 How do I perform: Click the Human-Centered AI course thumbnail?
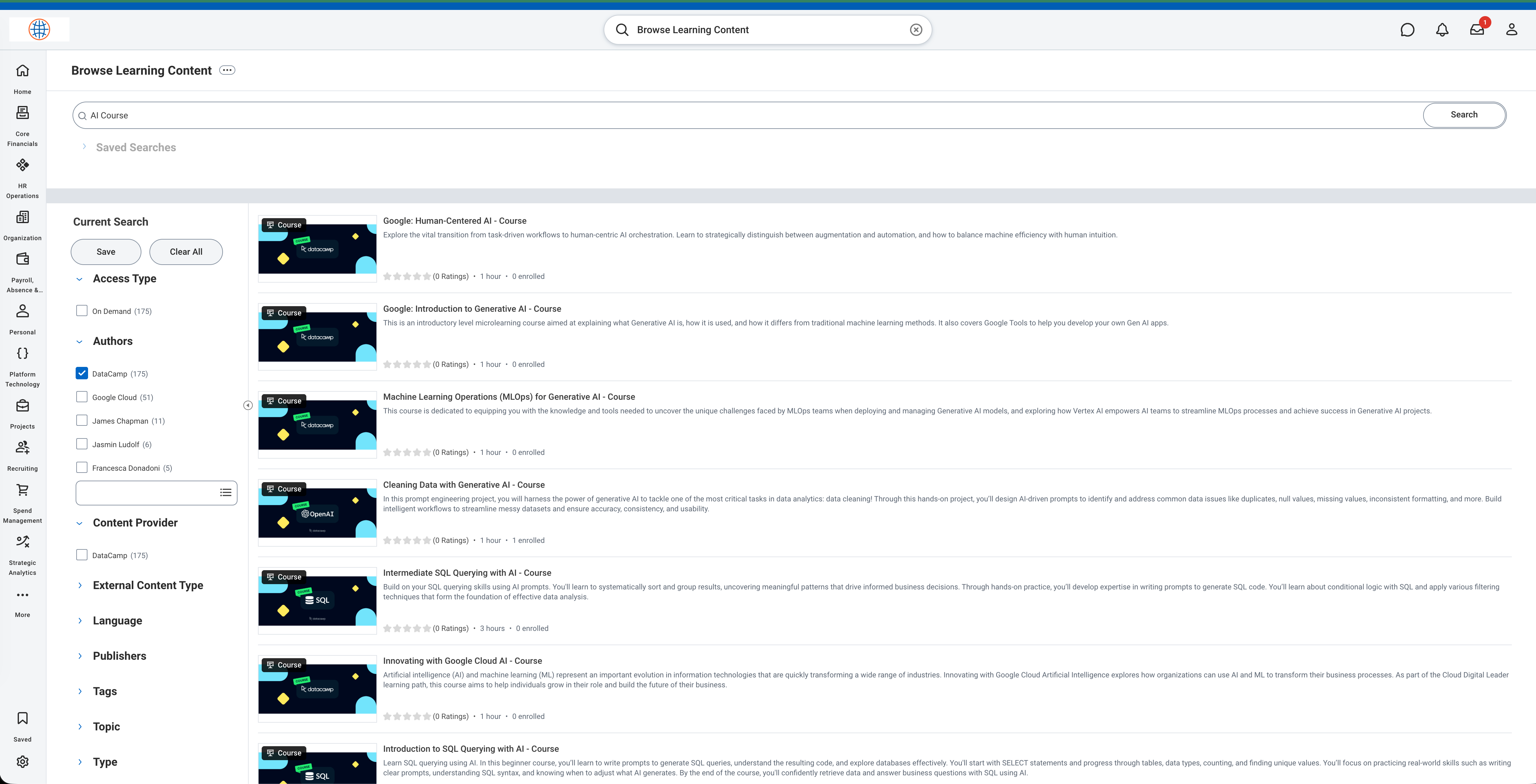317,249
